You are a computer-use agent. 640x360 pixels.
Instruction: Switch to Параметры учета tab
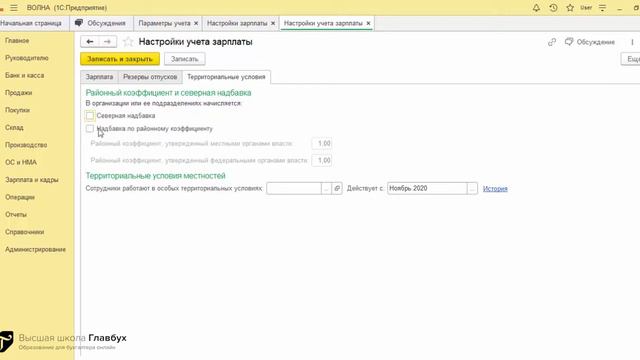tap(164, 23)
